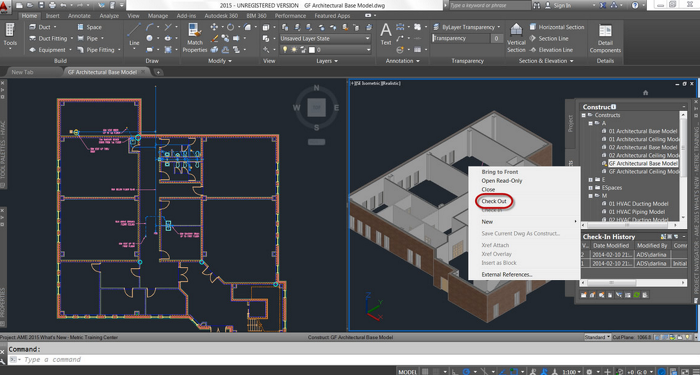Click the Arc tool in Draw panel
The height and width of the screenshot is (375, 700).
[150, 27]
